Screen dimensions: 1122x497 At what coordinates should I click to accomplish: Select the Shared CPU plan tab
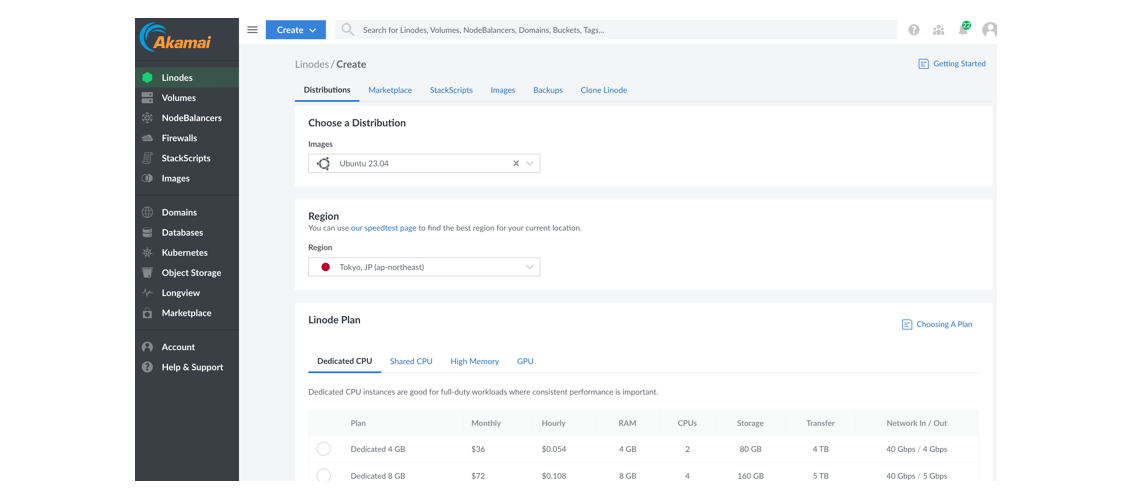click(x=411, y=362)
